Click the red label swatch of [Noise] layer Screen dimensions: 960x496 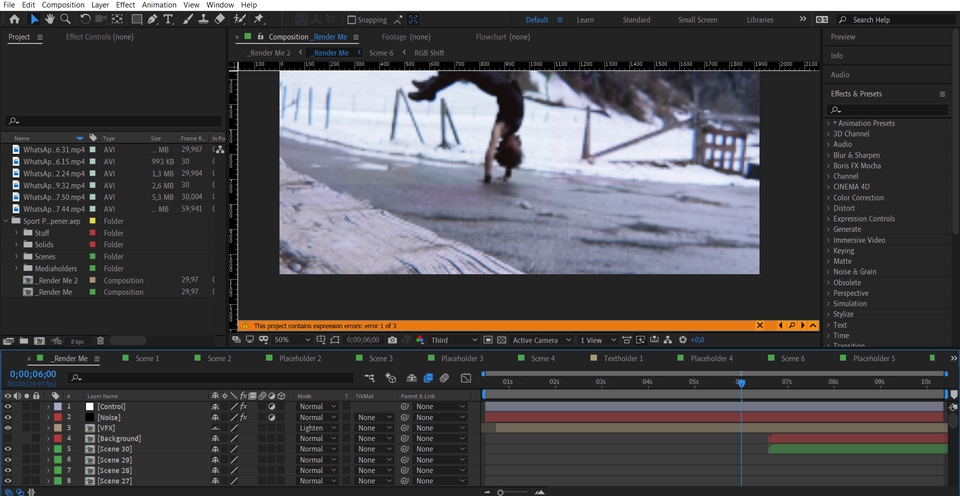(57, 418)
